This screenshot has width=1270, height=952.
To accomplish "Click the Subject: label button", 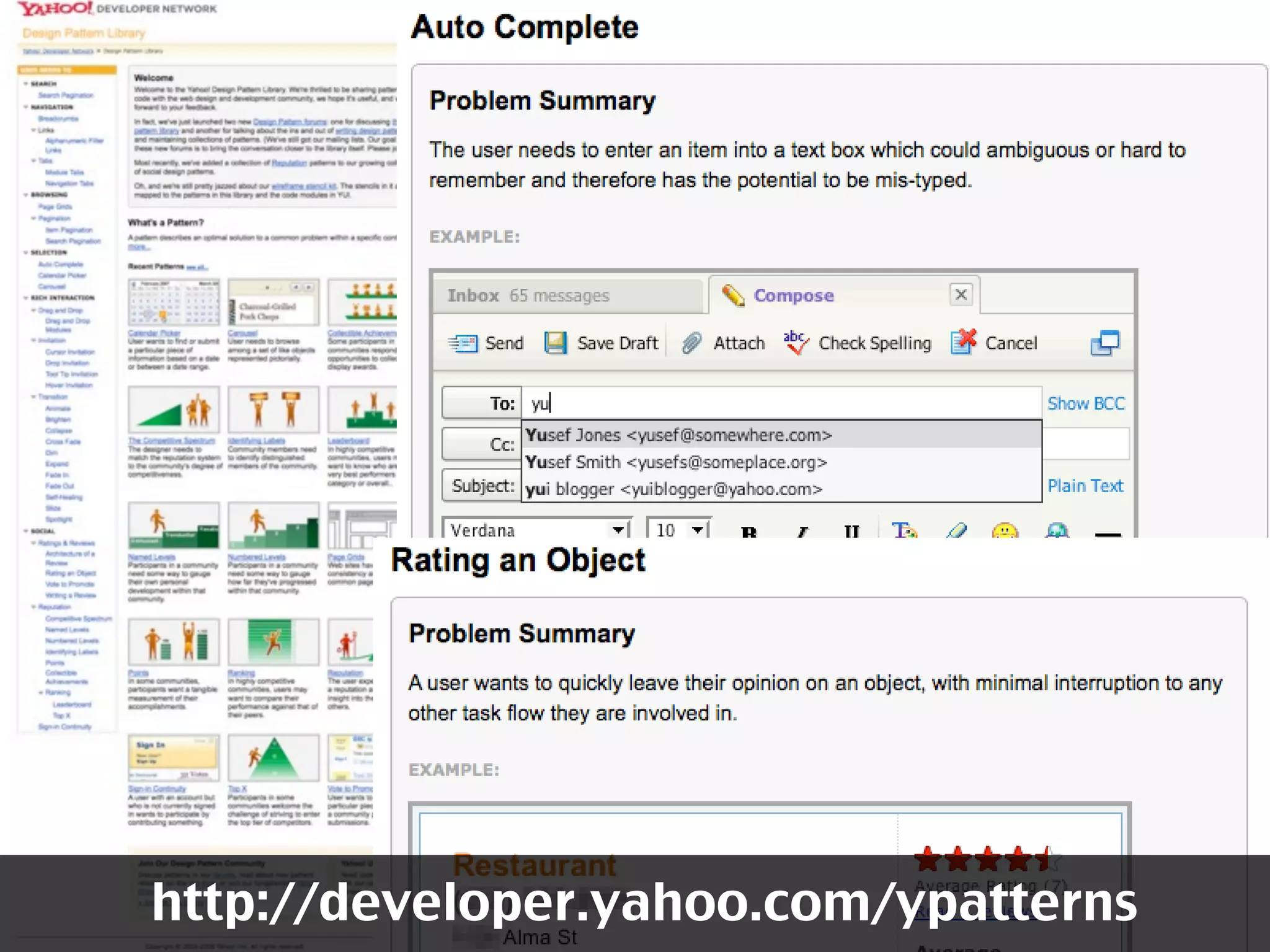I will pos(482,485).
